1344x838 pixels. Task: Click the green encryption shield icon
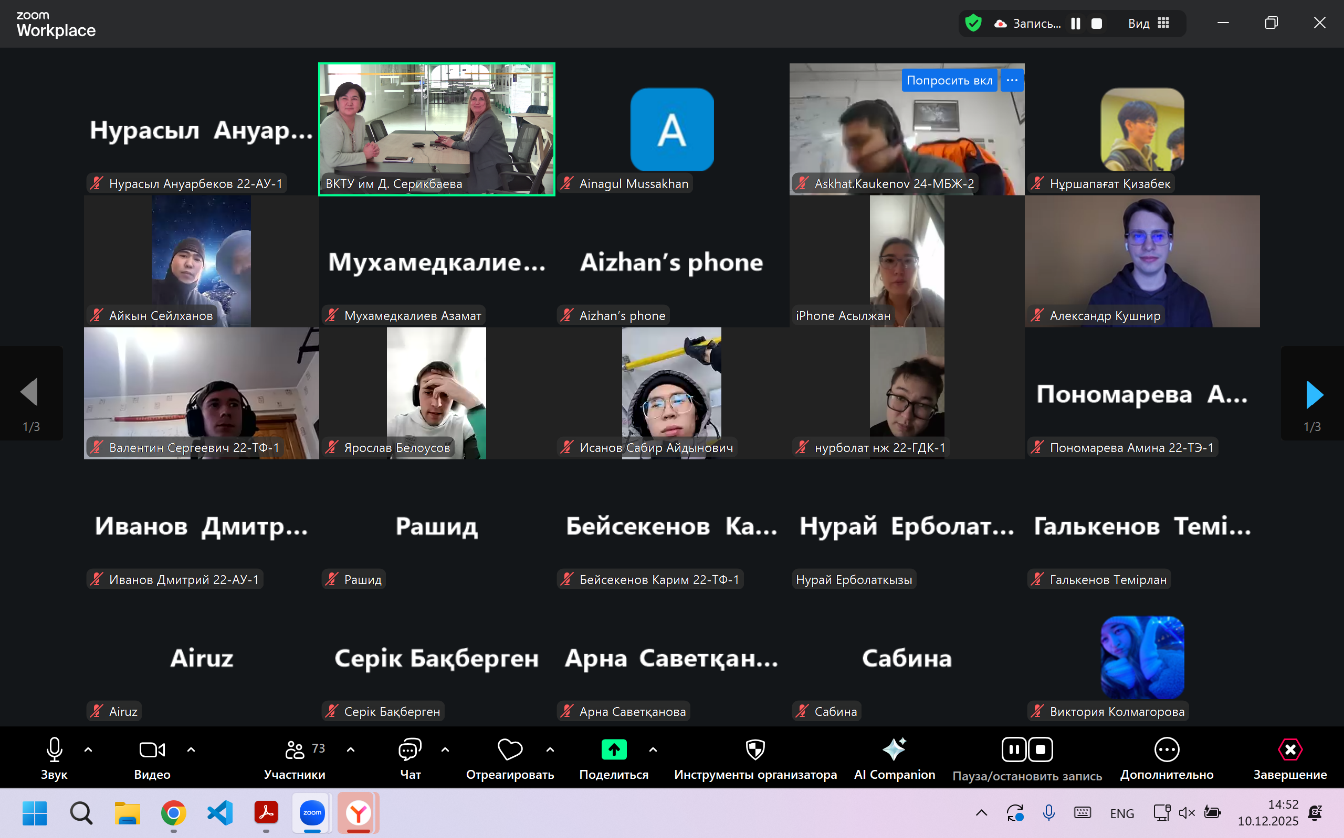(973, 23)
